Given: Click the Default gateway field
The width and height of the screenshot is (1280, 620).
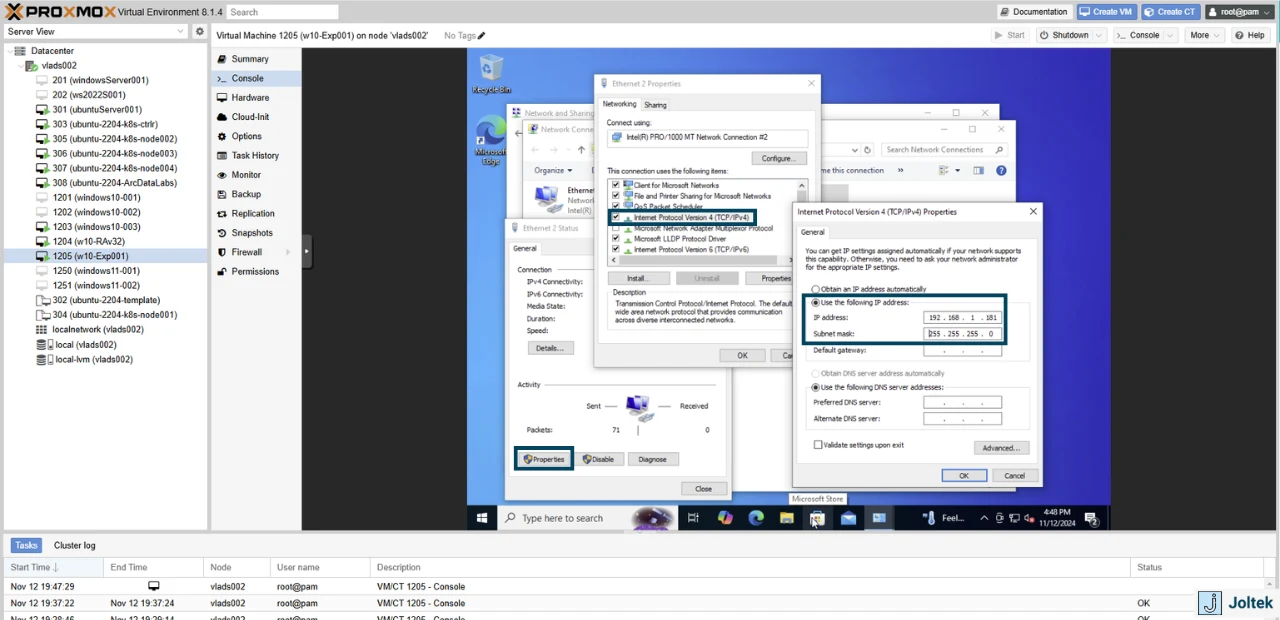Looking at the screenshot, I should tap(962, 350).
